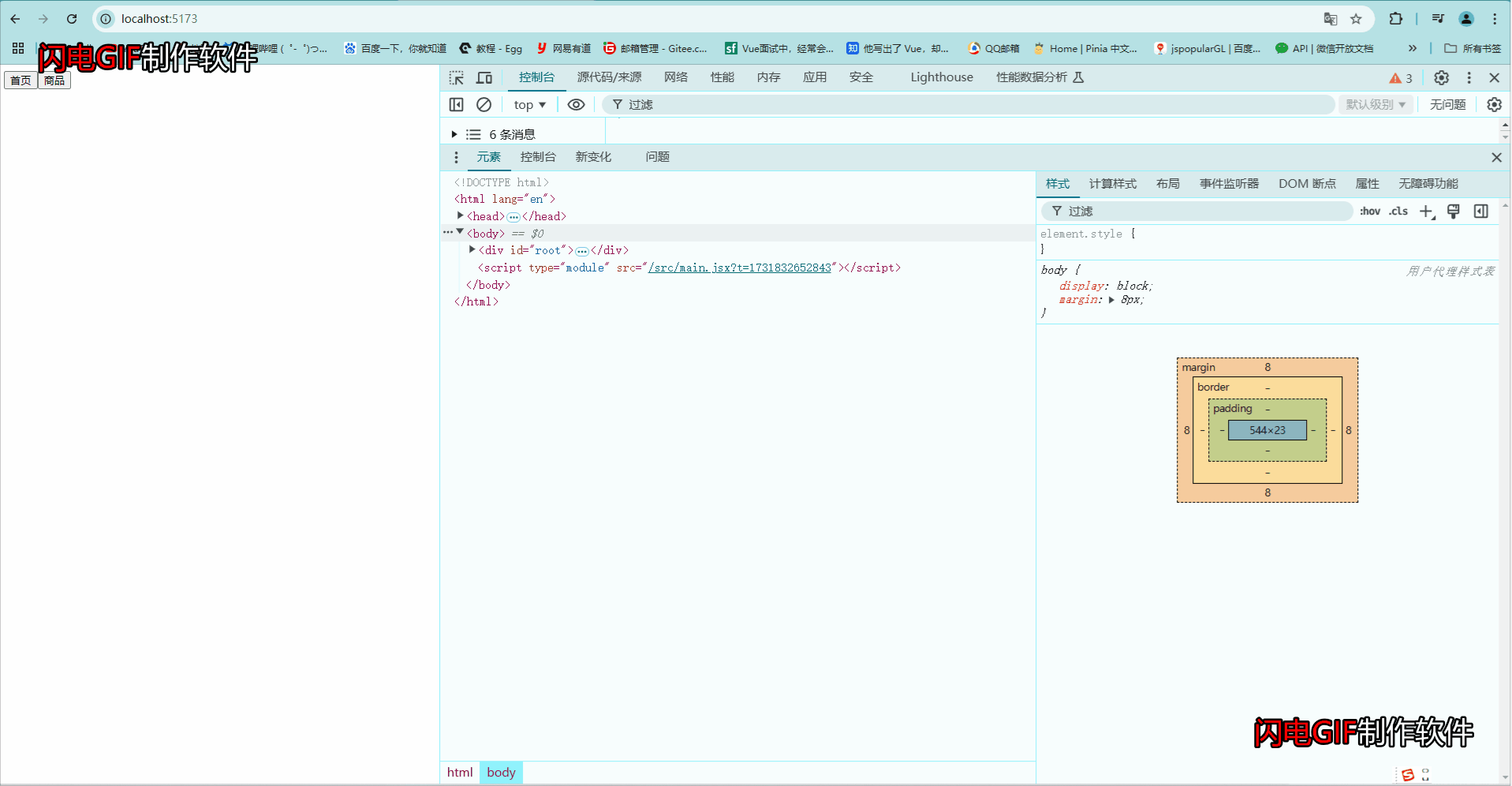Screen dimensions: 1512x786
Task: Toggle element classes with .cls button
Action: pos(1398,211)
